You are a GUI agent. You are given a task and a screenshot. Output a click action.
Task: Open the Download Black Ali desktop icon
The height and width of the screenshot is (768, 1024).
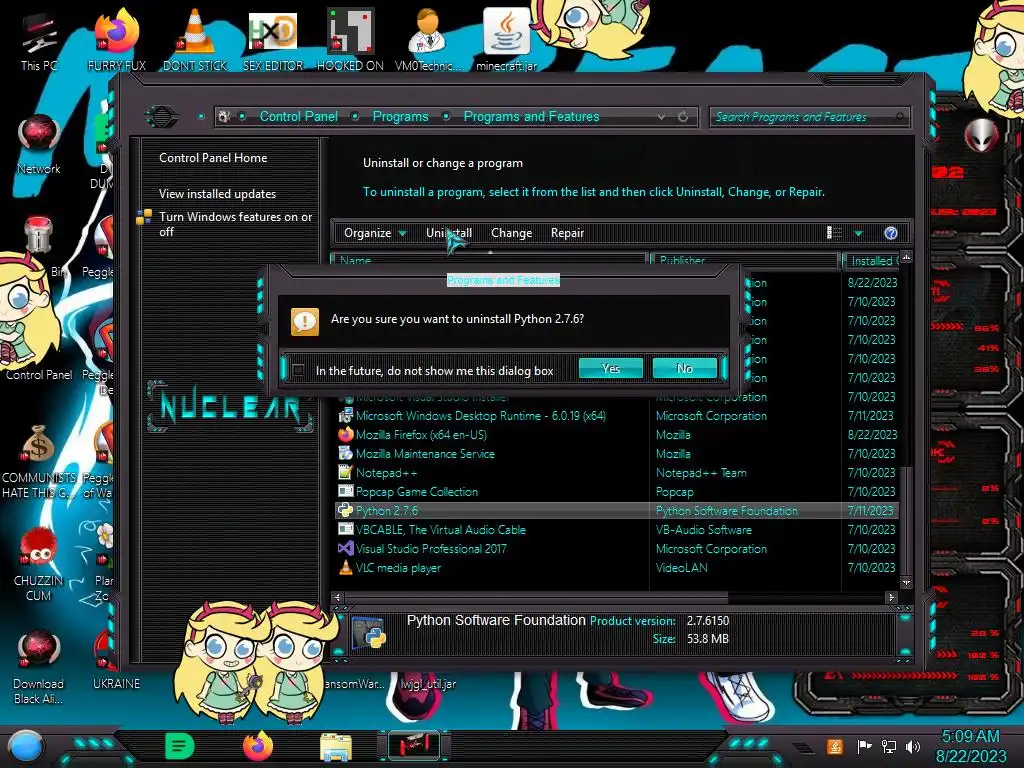[39, 668]
